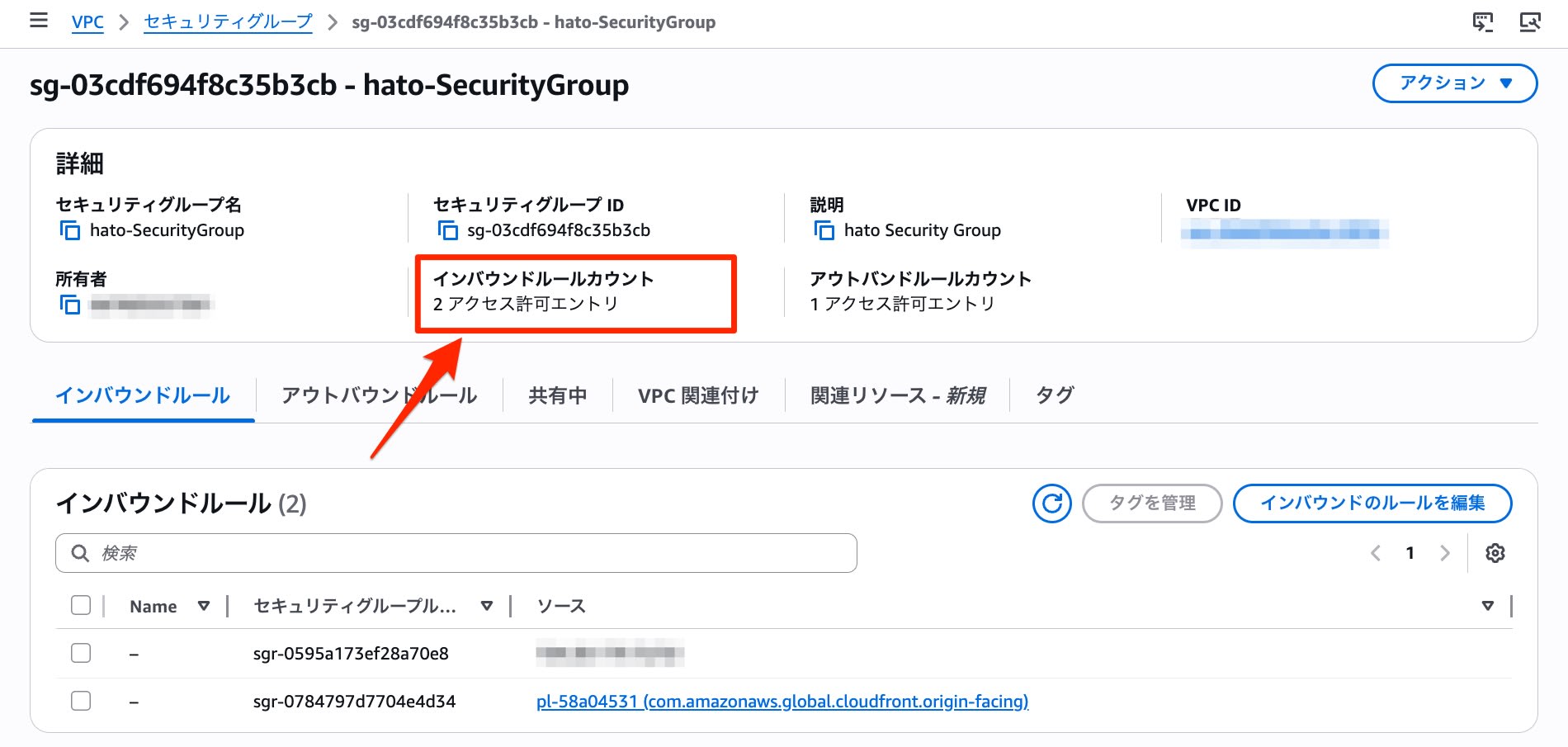
Task: Switch to the タグ tab
Action: coord(1054,395)
